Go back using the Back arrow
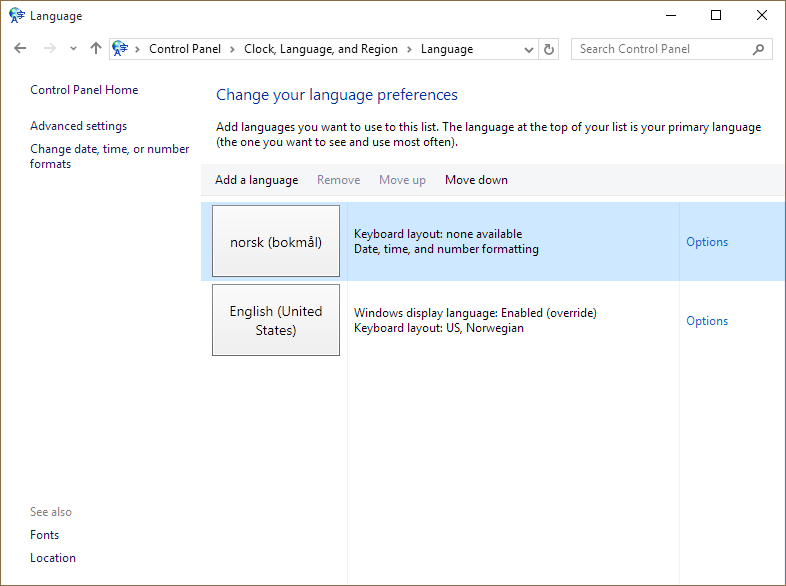Screen dimensions: 786x586 [20, 49]
